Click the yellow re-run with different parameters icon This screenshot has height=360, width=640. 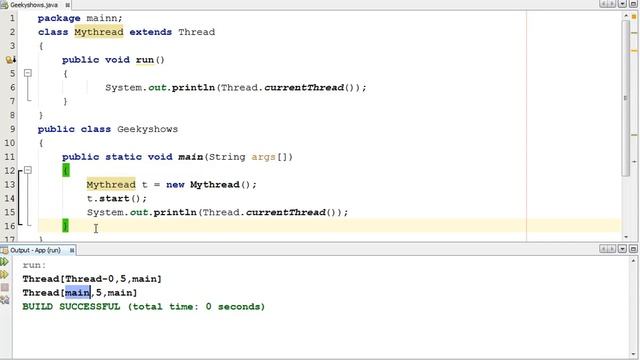pyautogui.click(x=4, y=274)
